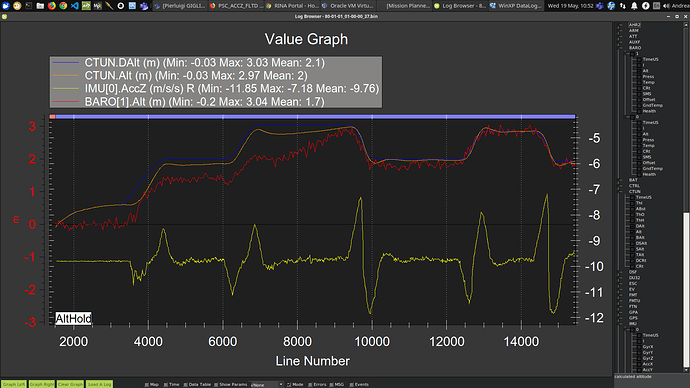Click the AltHold flight mode label
The height and width of the screenshot is (388, 690).
pyautogui.click(x=73, y=318)
